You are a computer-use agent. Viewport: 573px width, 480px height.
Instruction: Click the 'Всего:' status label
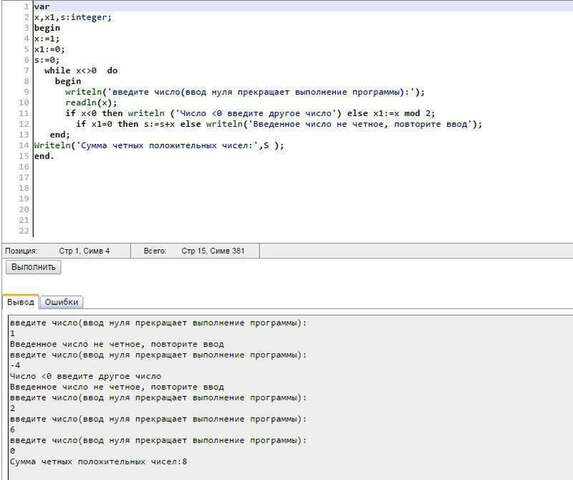coord(155,251)
